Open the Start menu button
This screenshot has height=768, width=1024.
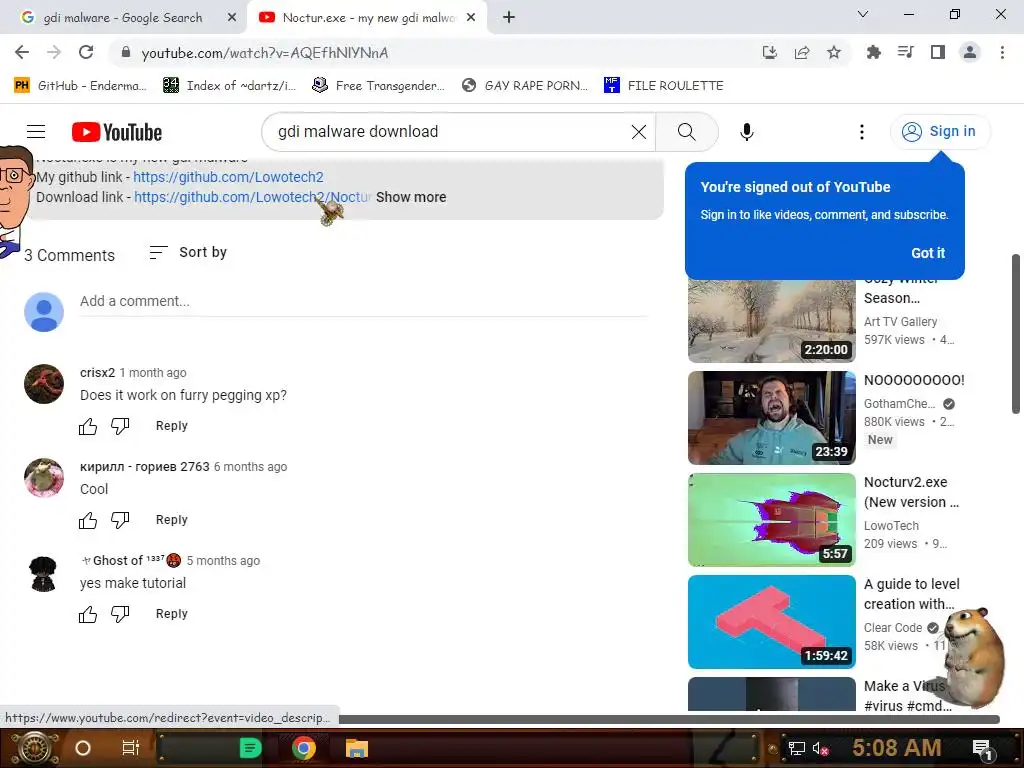[34, 748]
